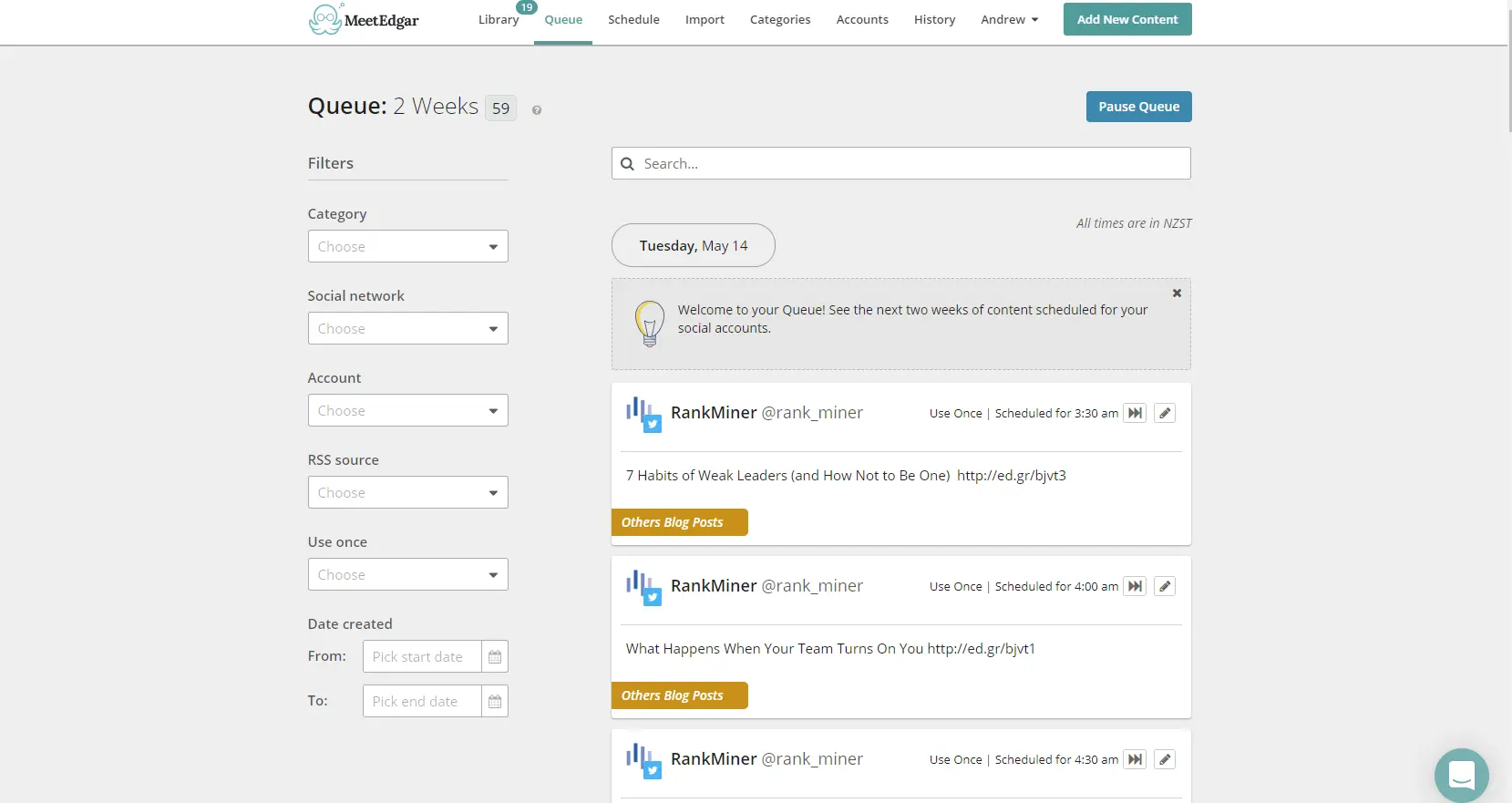Switch to the Schedule tab
This screenshot has width=1512, height=803.
tap(633, 19)
